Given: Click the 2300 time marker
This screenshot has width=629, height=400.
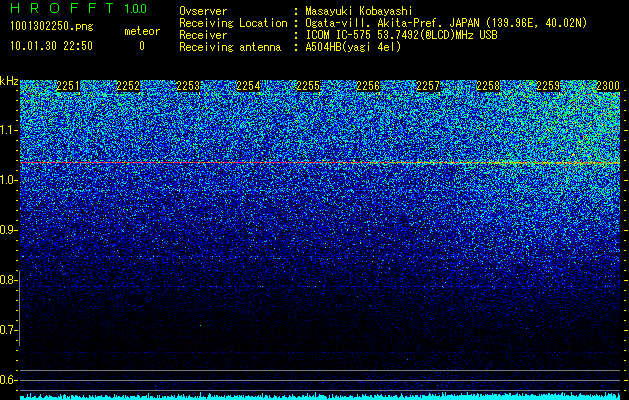Looking at the screenshot, I should tap(608, 86).
